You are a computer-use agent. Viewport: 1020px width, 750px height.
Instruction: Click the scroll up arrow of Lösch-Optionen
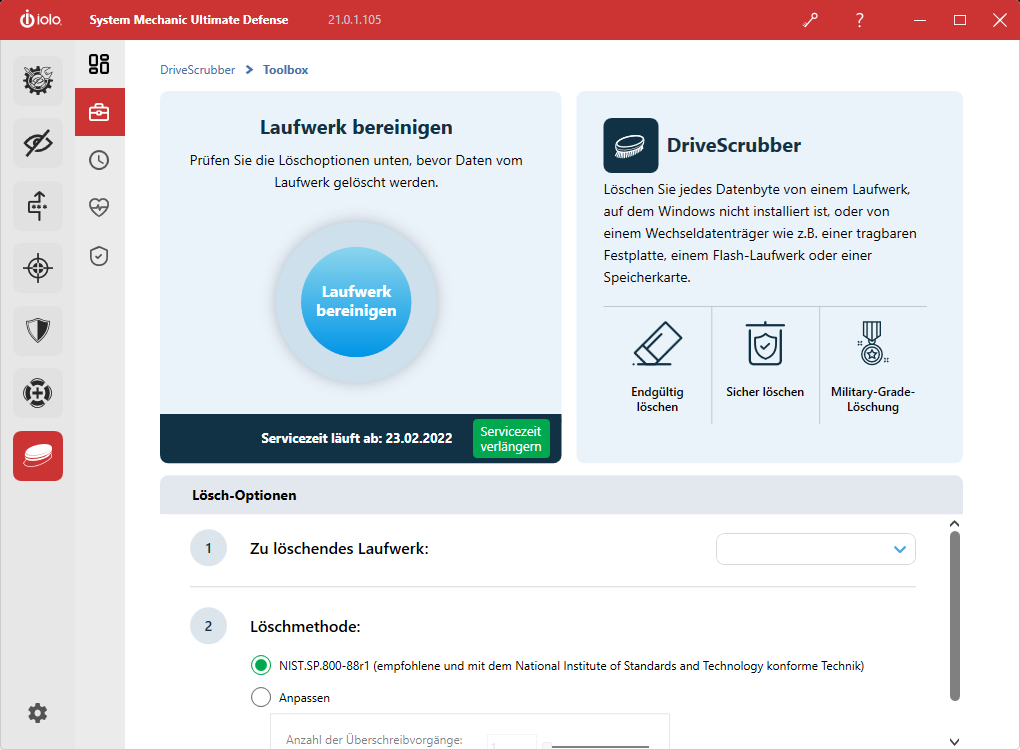[954, 524]
